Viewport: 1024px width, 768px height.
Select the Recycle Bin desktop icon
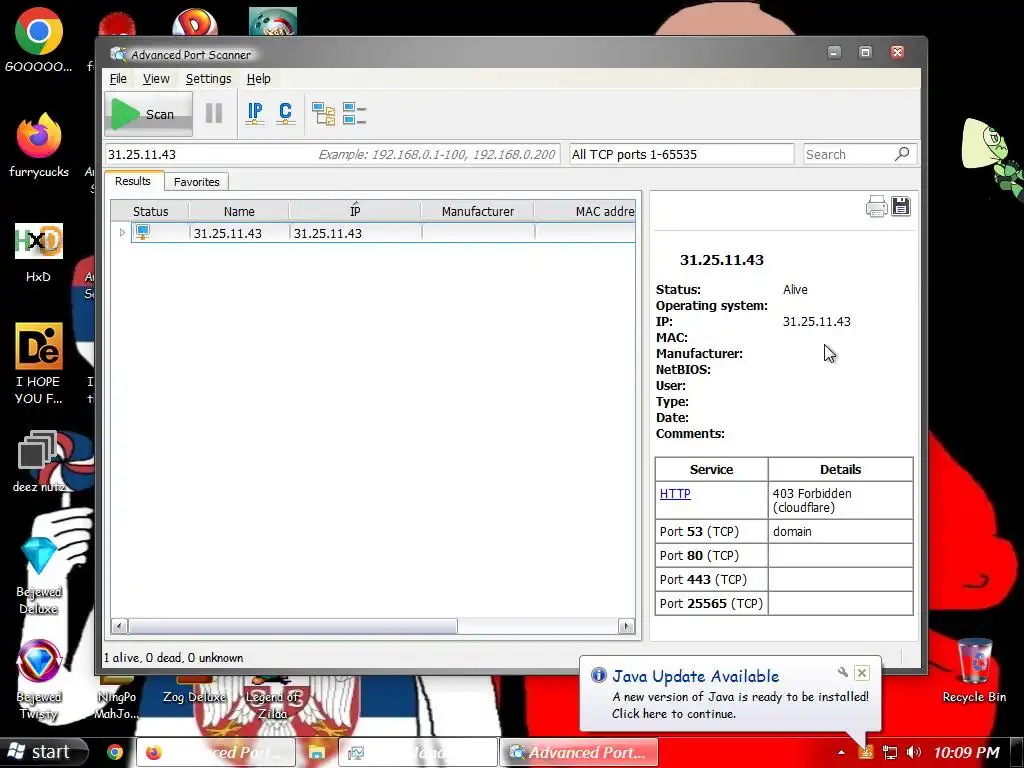974,671
